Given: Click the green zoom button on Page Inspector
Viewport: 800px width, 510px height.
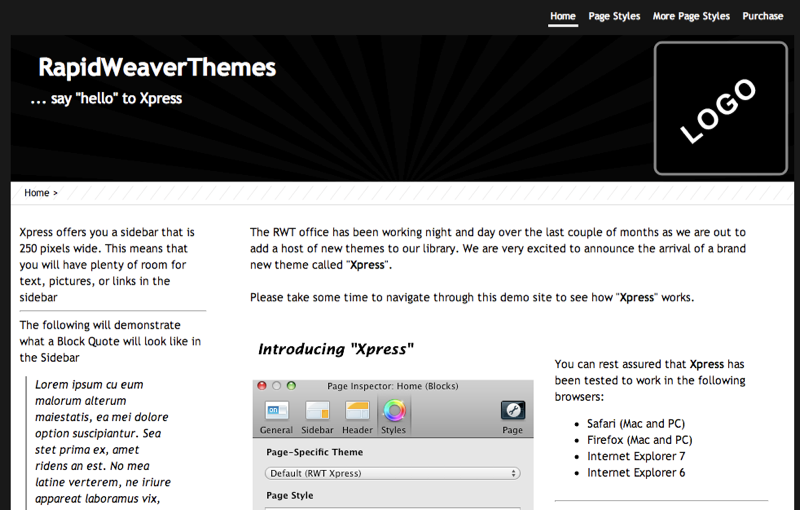Looking at the screenshot, I should tap(291, 385).
